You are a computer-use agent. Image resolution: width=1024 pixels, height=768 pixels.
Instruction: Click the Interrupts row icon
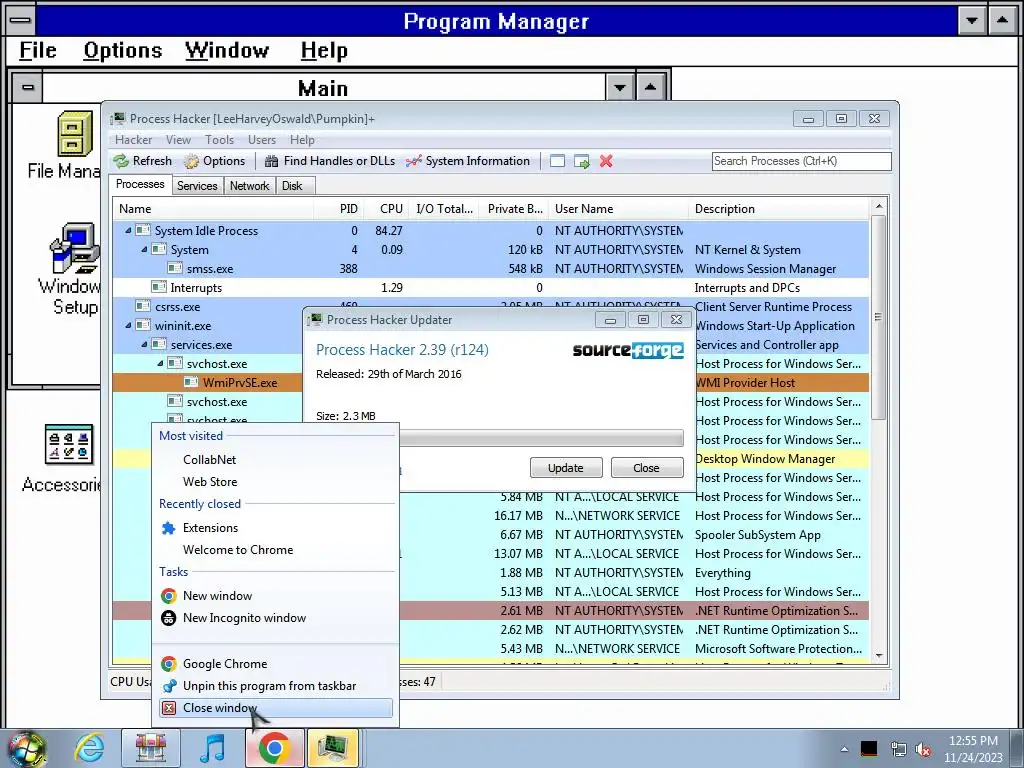[159, 287]
